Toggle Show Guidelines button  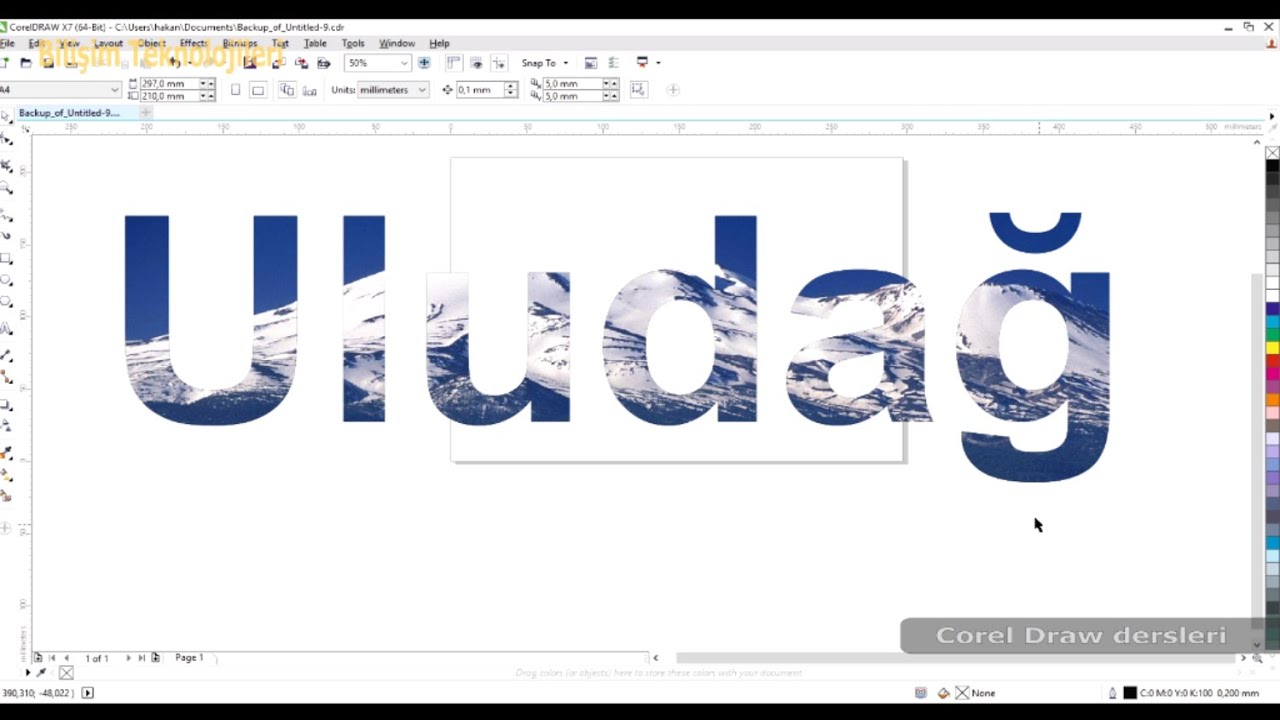[x=498, y=63]
